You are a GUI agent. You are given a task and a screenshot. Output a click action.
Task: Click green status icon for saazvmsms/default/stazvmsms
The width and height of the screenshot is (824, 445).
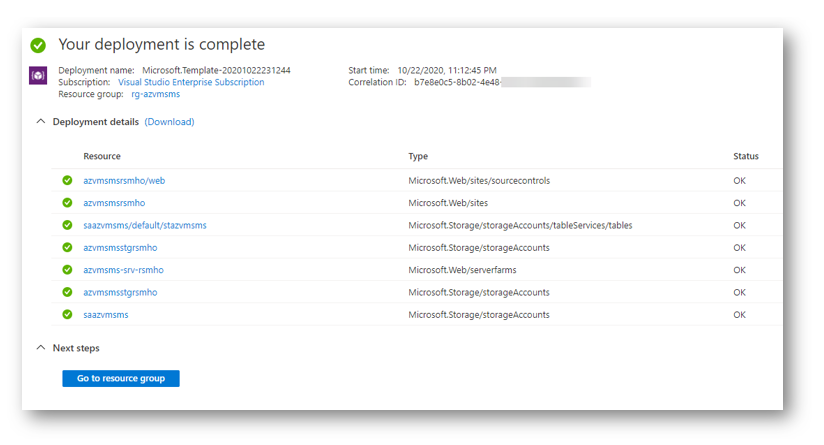(67, 225)
